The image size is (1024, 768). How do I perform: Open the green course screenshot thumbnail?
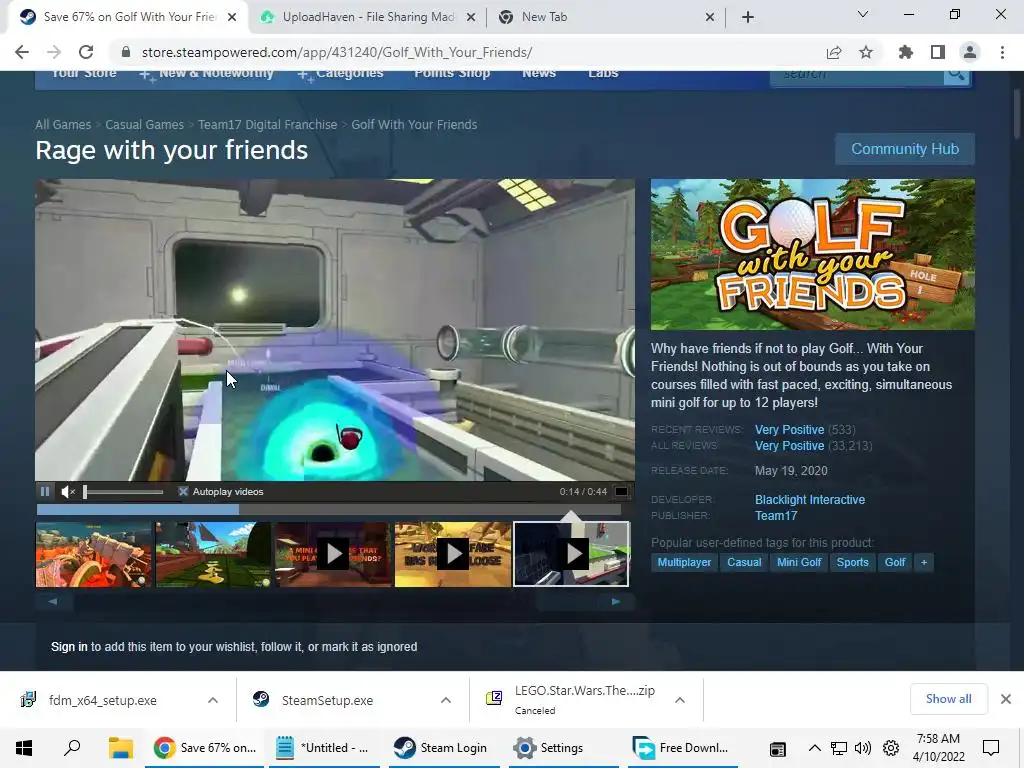click(213, 554)
